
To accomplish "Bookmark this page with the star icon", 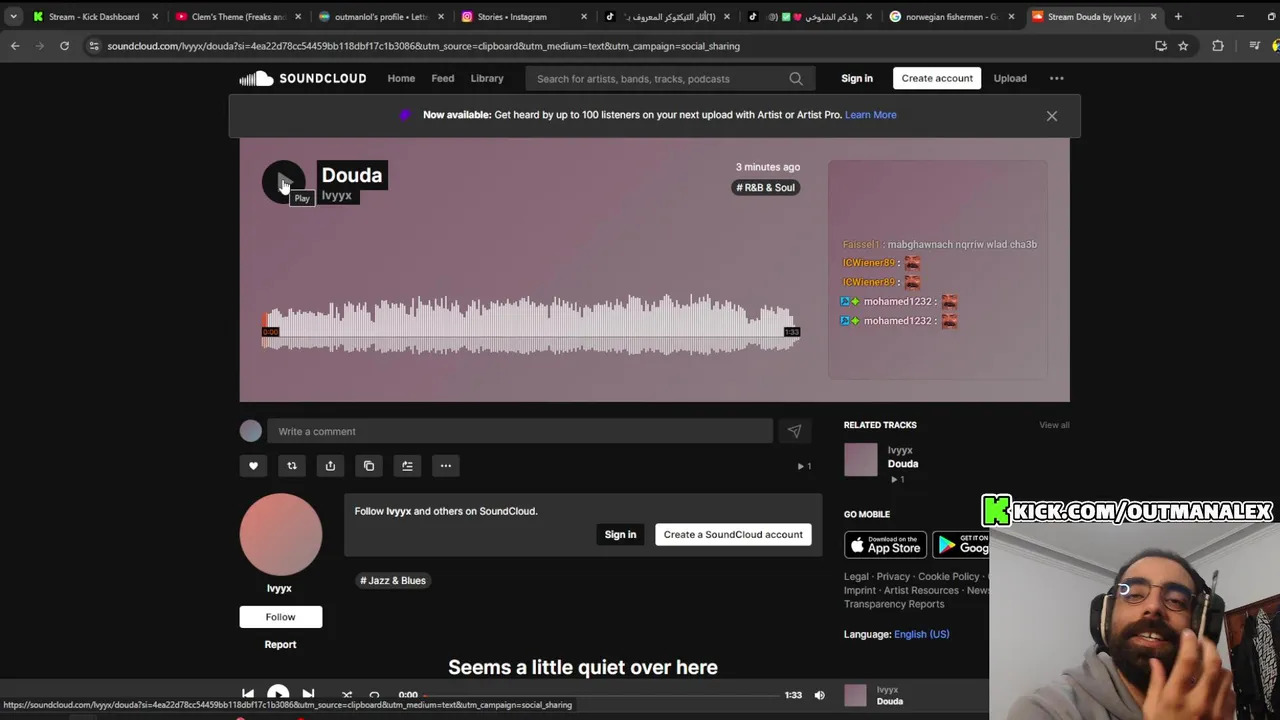I will pos(1183,46).
